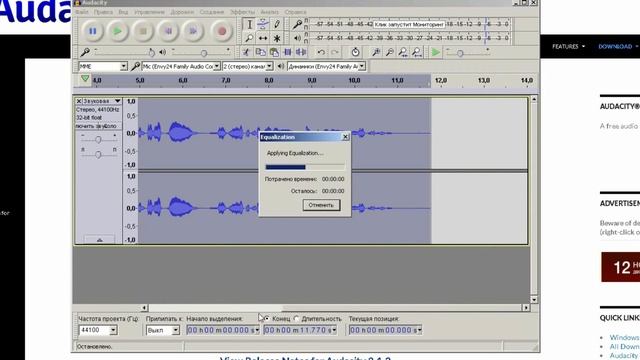Select the Envelope tool
Viewport: 640px width, 360px height.
pyautogui.click(x=263, y=24)
